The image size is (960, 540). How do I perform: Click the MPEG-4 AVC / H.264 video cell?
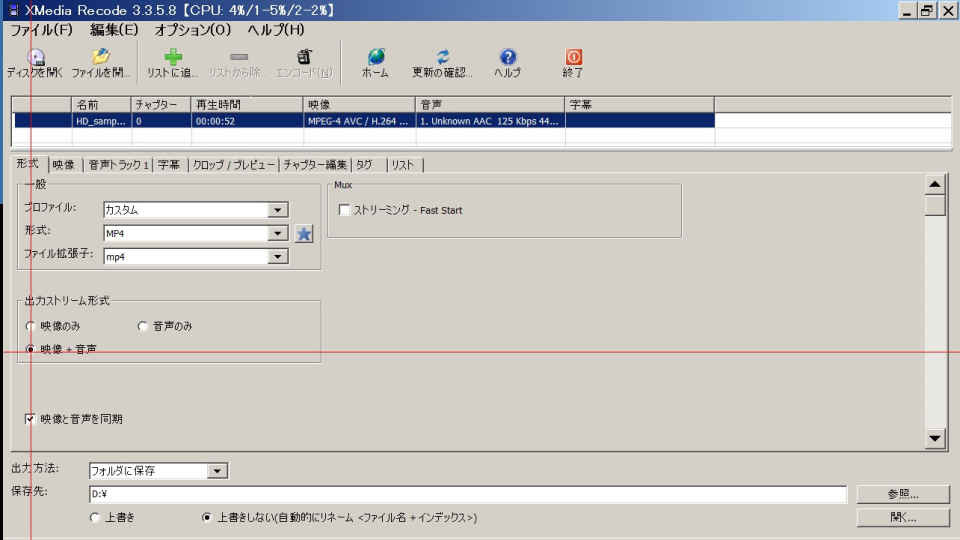(x=358, y=121)
